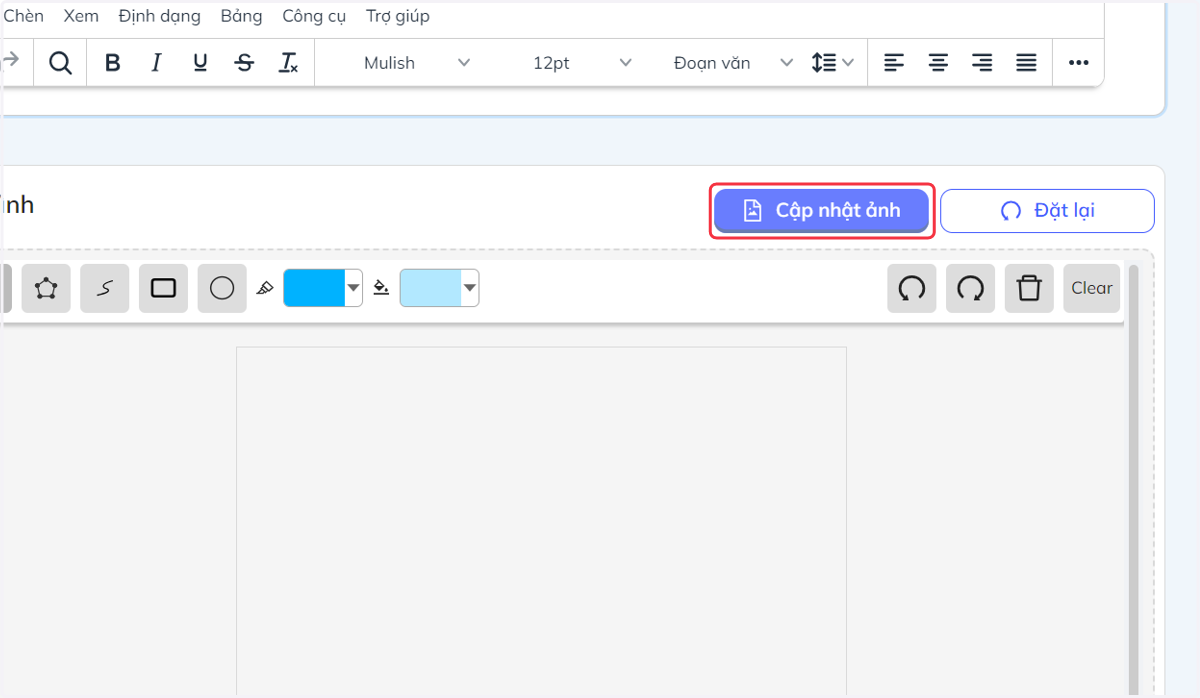Toggle bold formatting

pyautogui.click(x=113, y=63)
